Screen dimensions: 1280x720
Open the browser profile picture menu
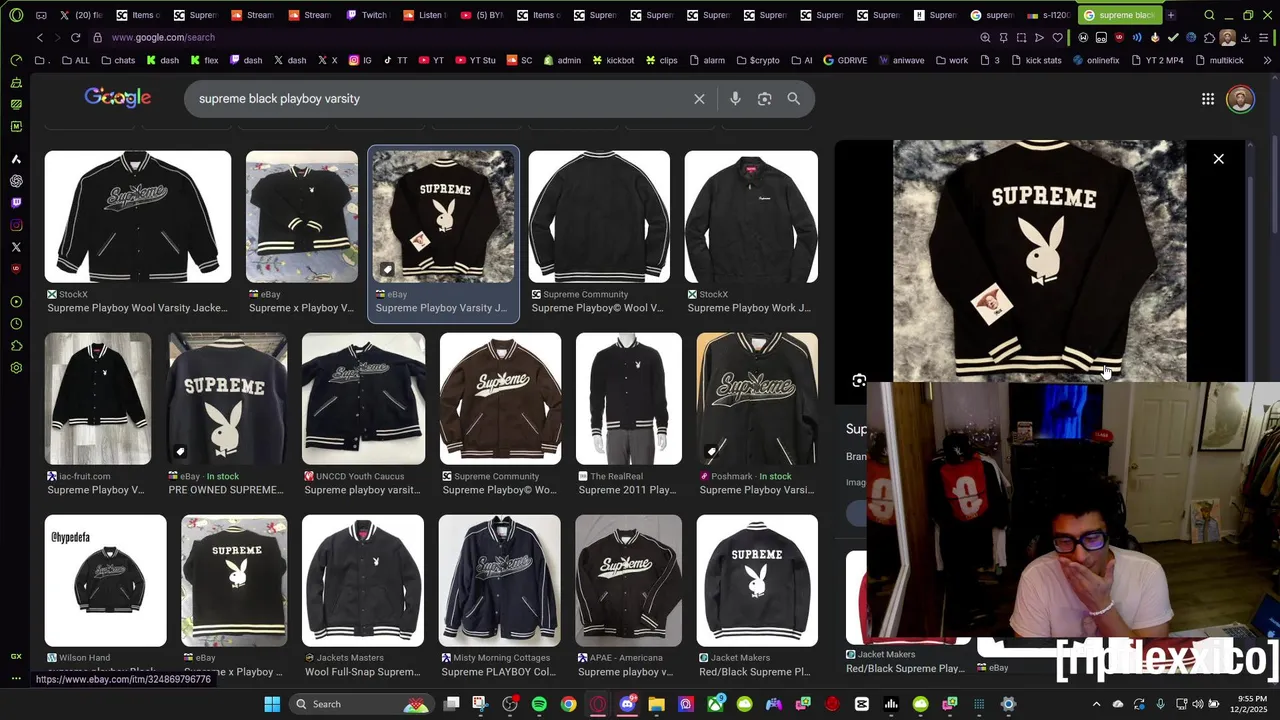(1227, 38)
